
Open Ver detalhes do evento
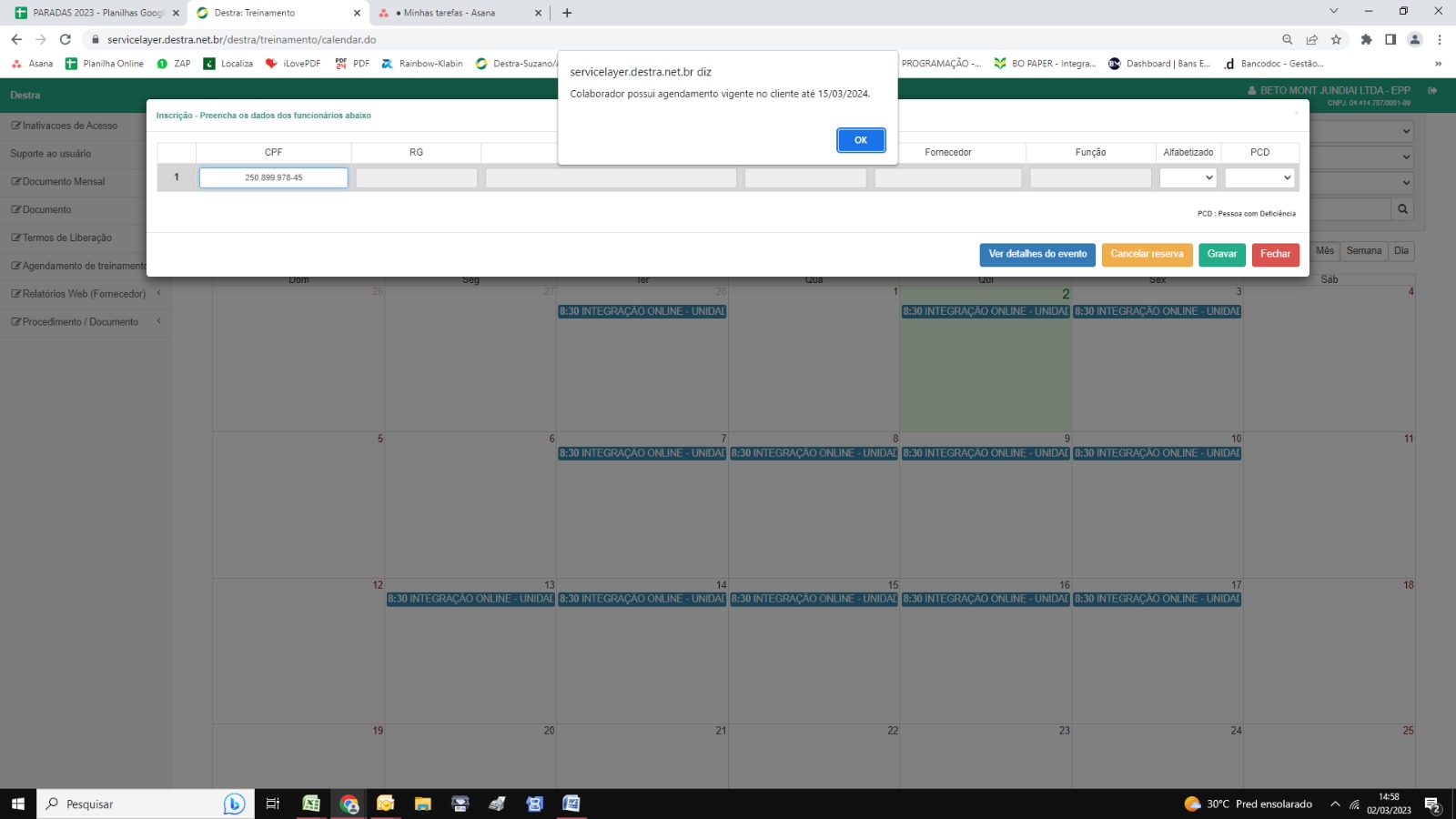(1037, 255)
